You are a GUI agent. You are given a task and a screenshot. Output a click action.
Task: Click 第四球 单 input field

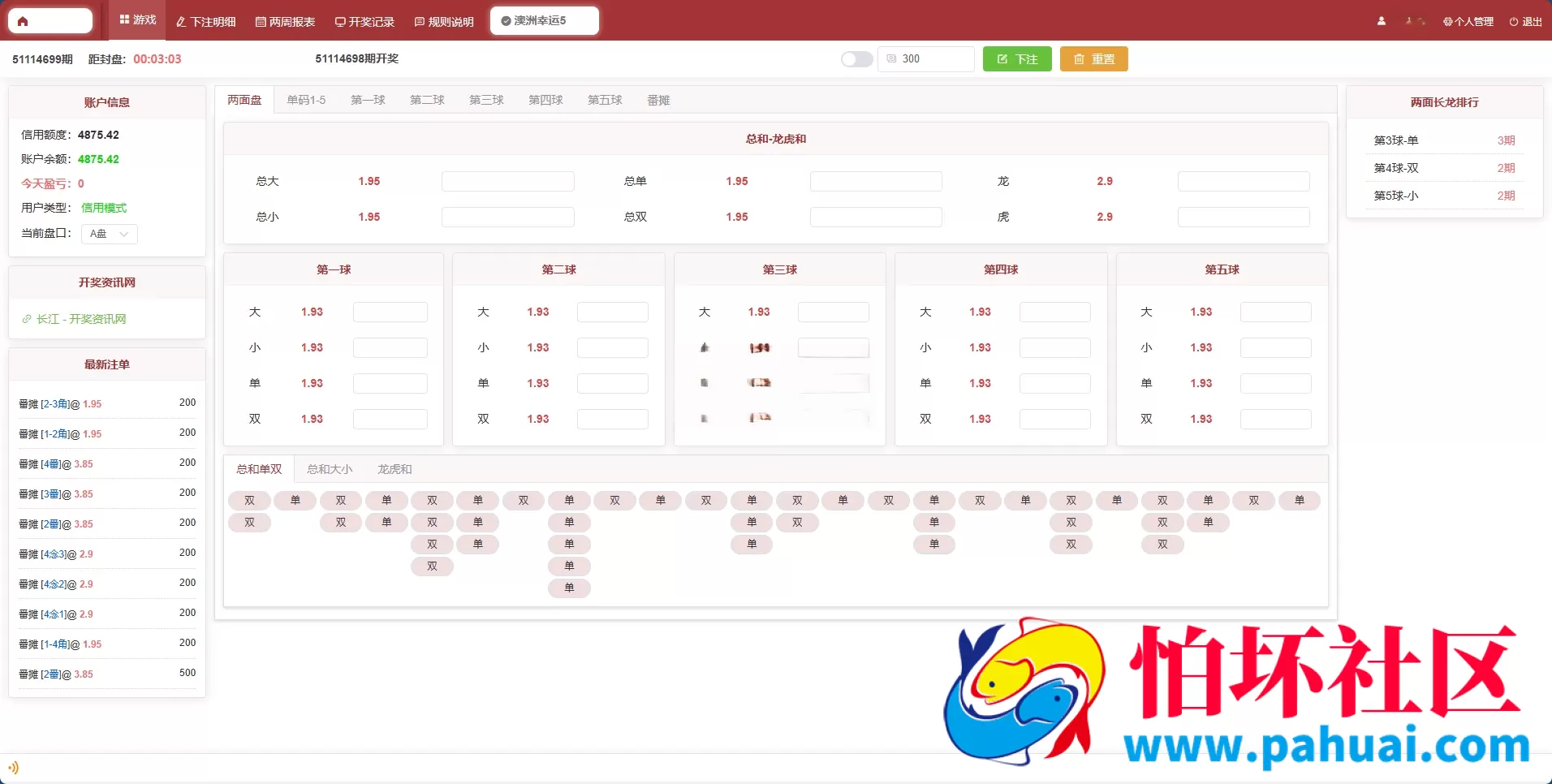pyautogui.click(x=1055, y=383)
